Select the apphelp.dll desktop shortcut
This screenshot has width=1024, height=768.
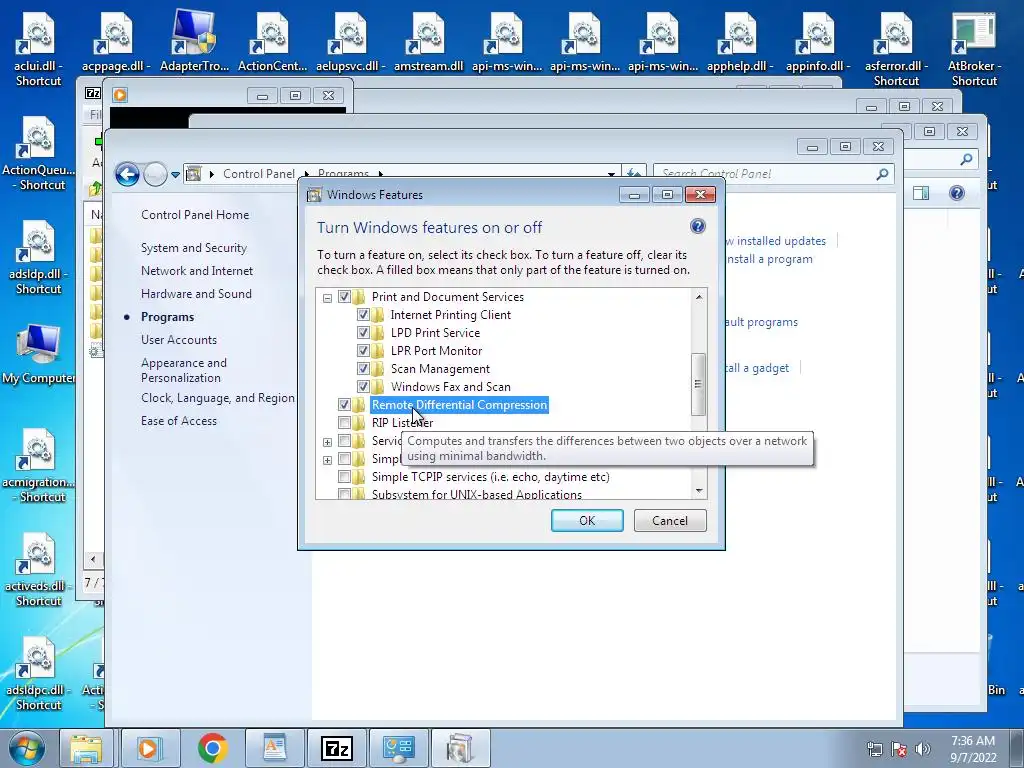(x=740, y=43)
